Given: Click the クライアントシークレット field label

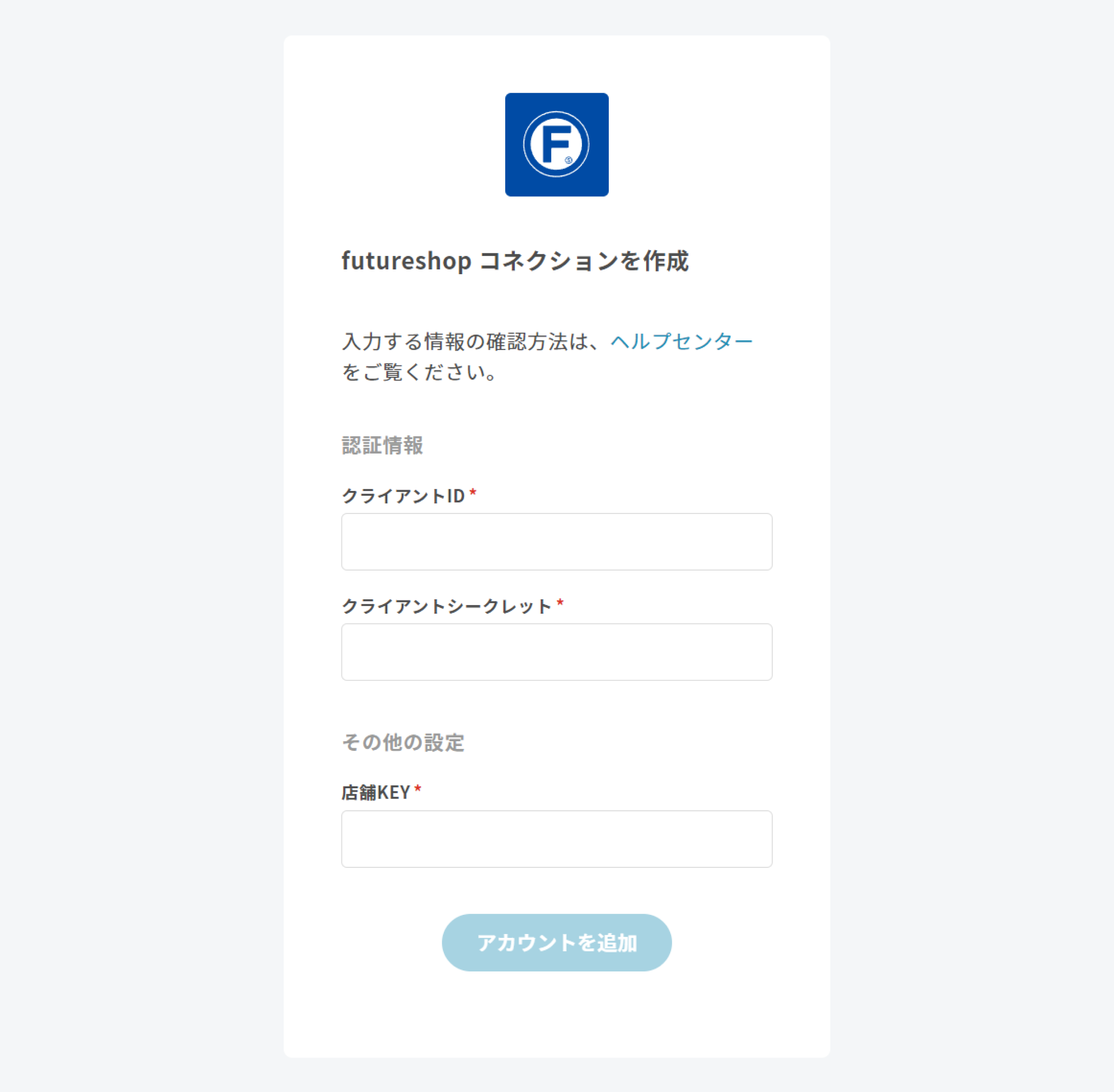Looking at the screenshot, I should click(x=446, y=606).
